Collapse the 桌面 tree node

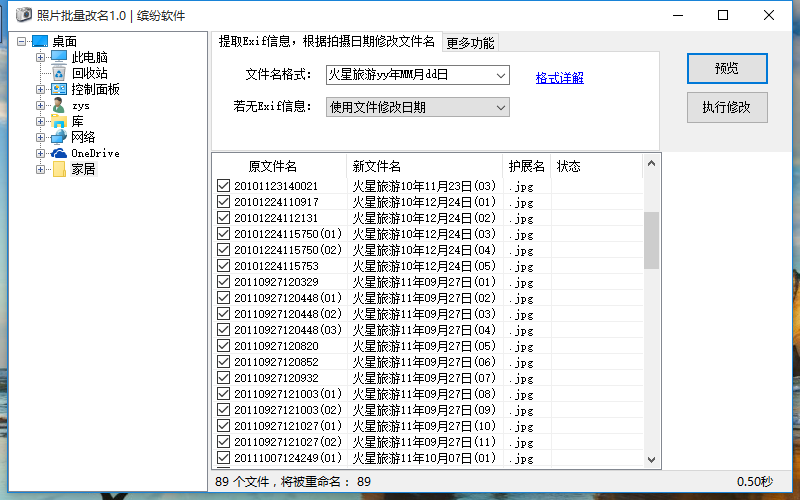[21, 41]
